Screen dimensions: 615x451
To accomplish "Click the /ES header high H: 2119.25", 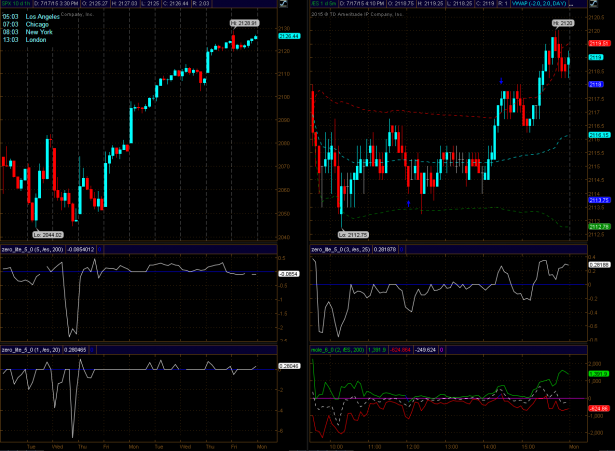I will [429, 4].
